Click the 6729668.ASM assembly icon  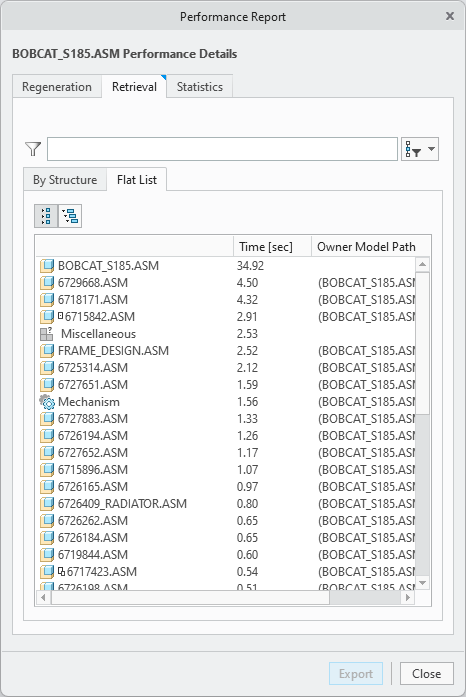click(x=47, y=283)
